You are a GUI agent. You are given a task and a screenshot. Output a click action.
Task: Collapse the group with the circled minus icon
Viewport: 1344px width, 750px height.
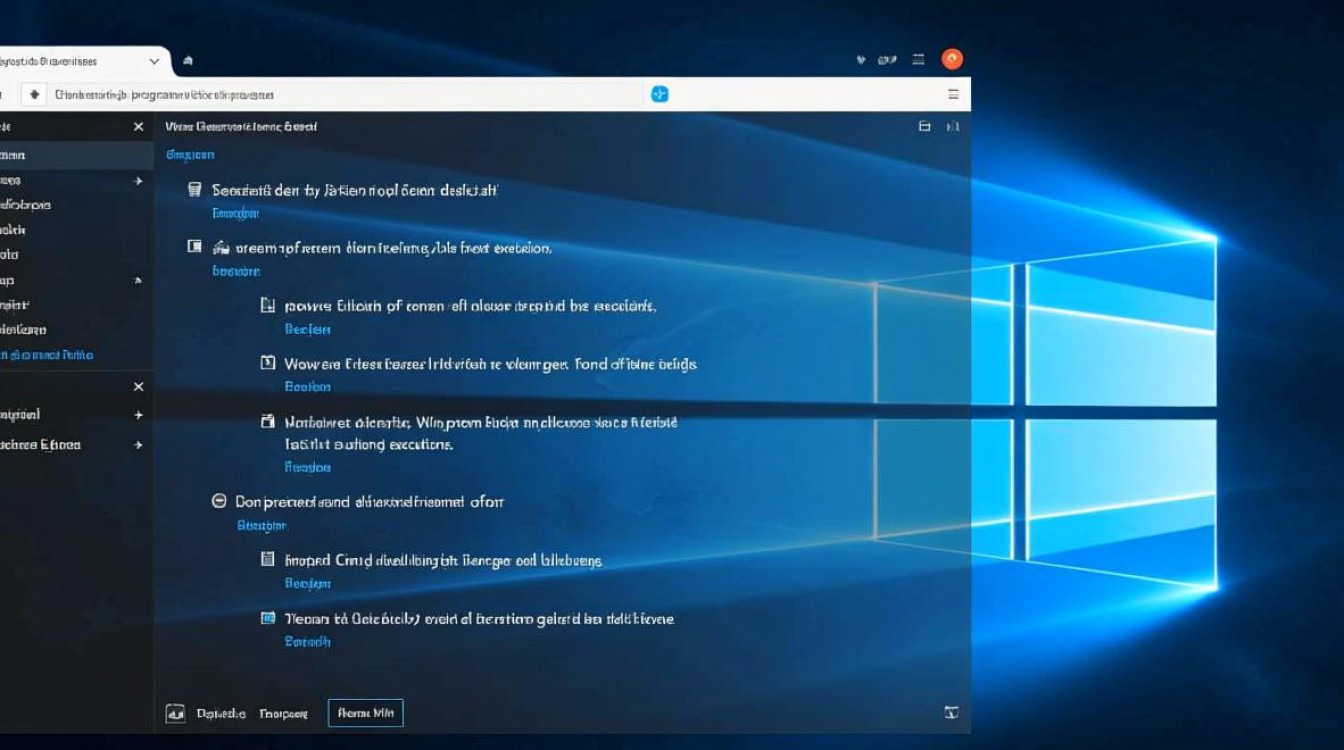219,501
